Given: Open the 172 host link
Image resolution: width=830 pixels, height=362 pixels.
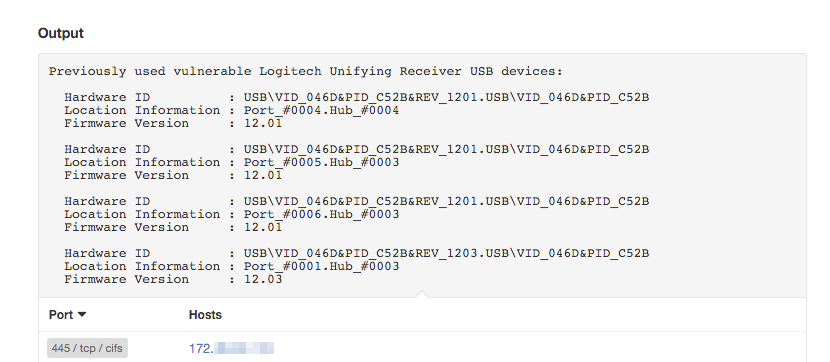Looking at the screenshot, I should tap(231, 348).
